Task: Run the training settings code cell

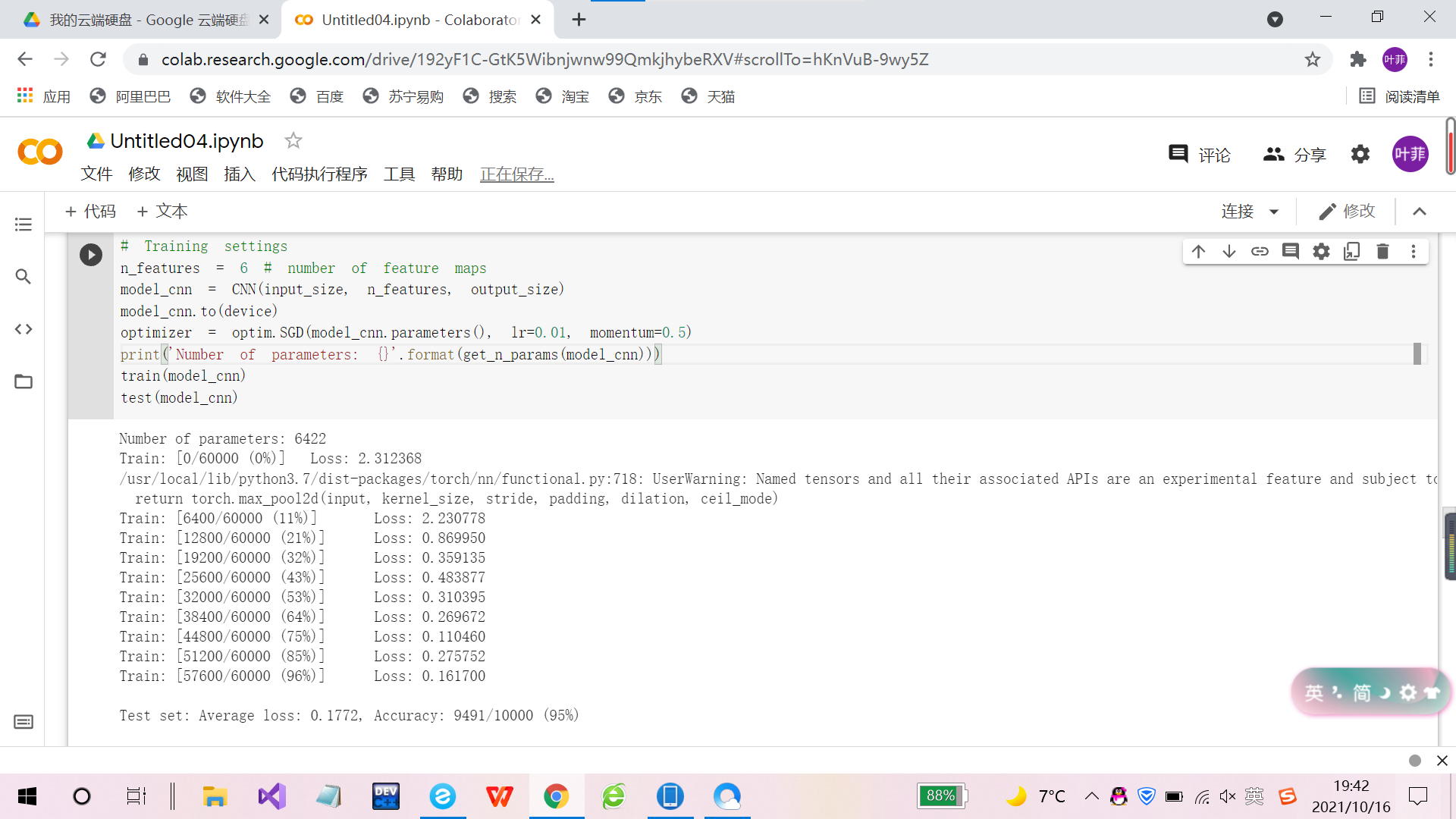Action: [x=91, y=255]
